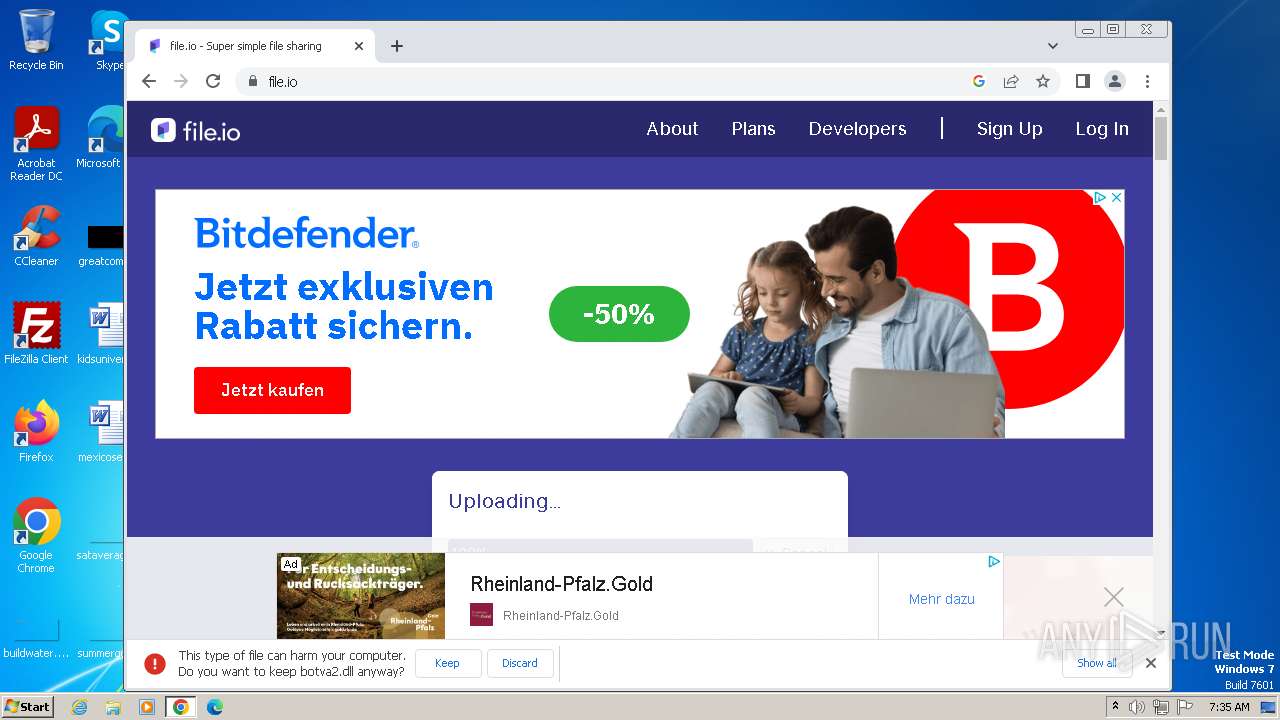This screenshot has height=720, width=1280.
Task: Open Media Player taskbar icon
Action: 147,707
